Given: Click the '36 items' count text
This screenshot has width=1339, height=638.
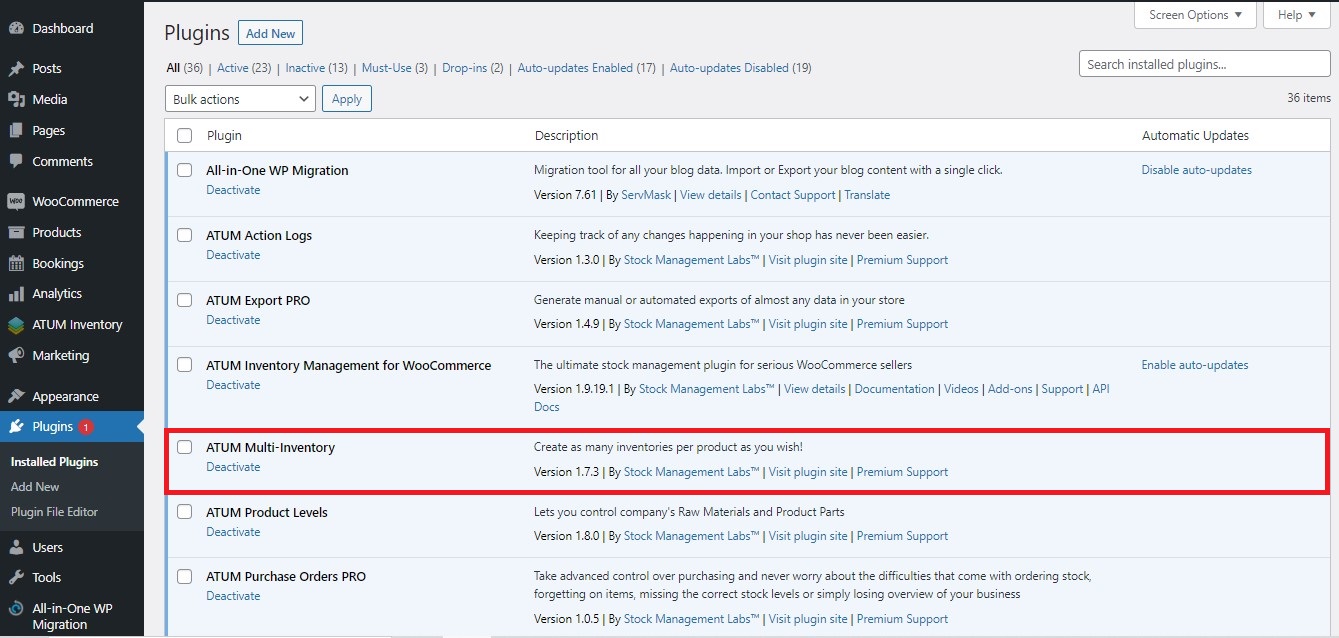Looking at the screenshot, I should pyautogui.click(x=1309, y=98).
